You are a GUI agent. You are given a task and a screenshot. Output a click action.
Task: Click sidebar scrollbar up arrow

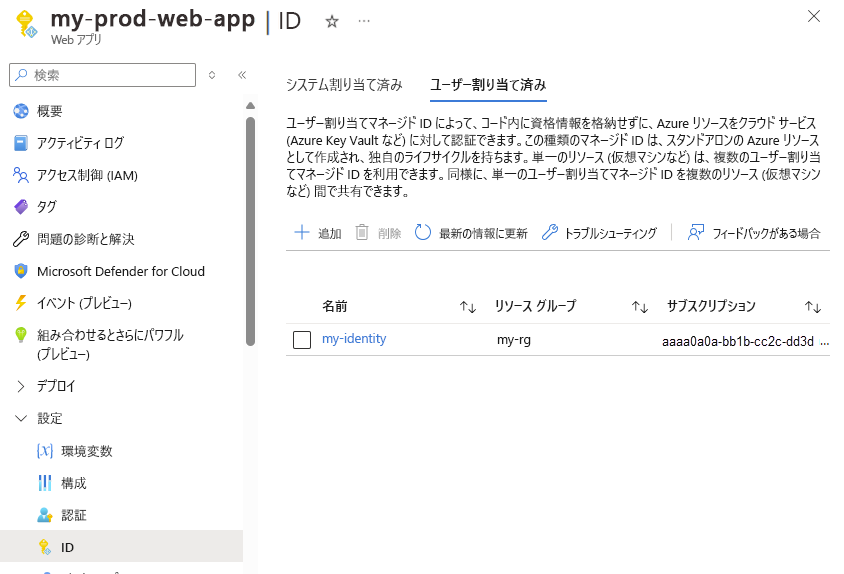pyautogui.click(x=250, y=106)
